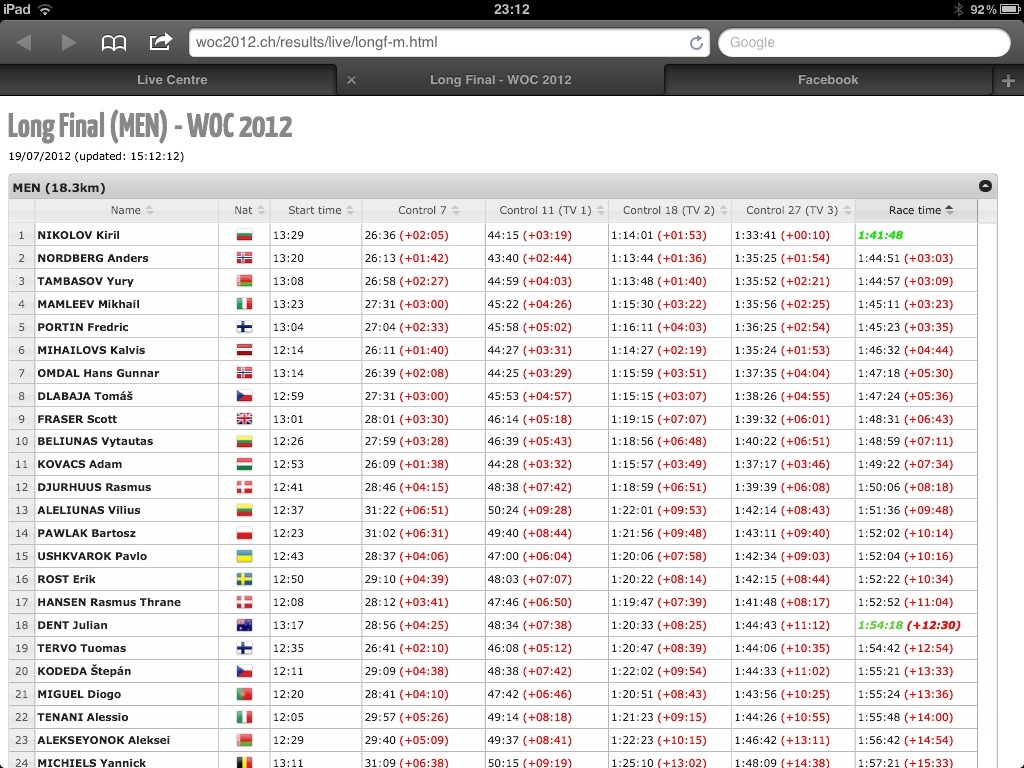This screenshot has height=768, width=1024.
Task: Tap the Safari back arrow
Action: pos(25,42)
